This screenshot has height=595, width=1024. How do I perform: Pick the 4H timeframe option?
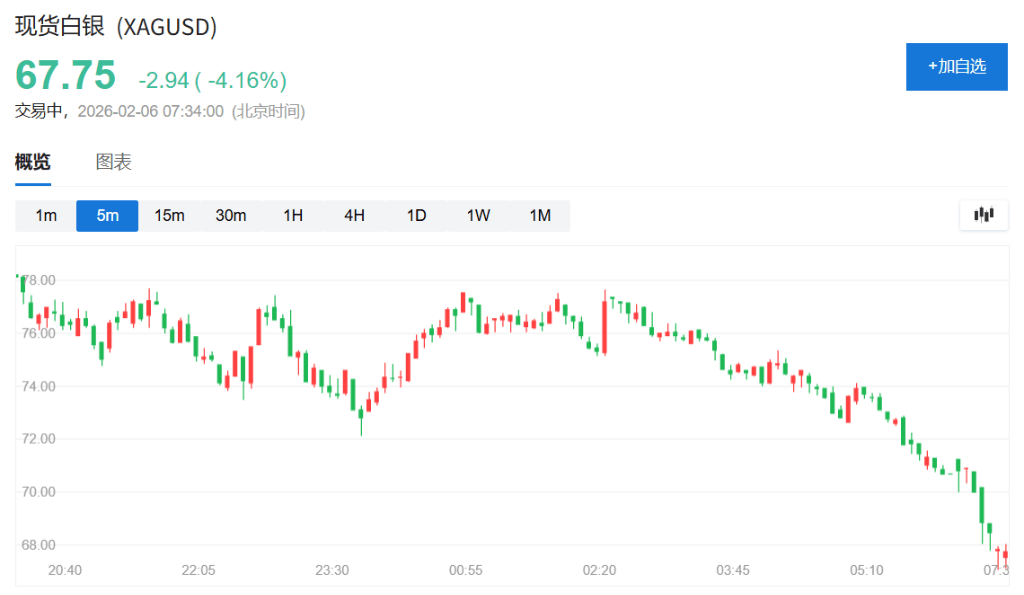pos(354,216)
